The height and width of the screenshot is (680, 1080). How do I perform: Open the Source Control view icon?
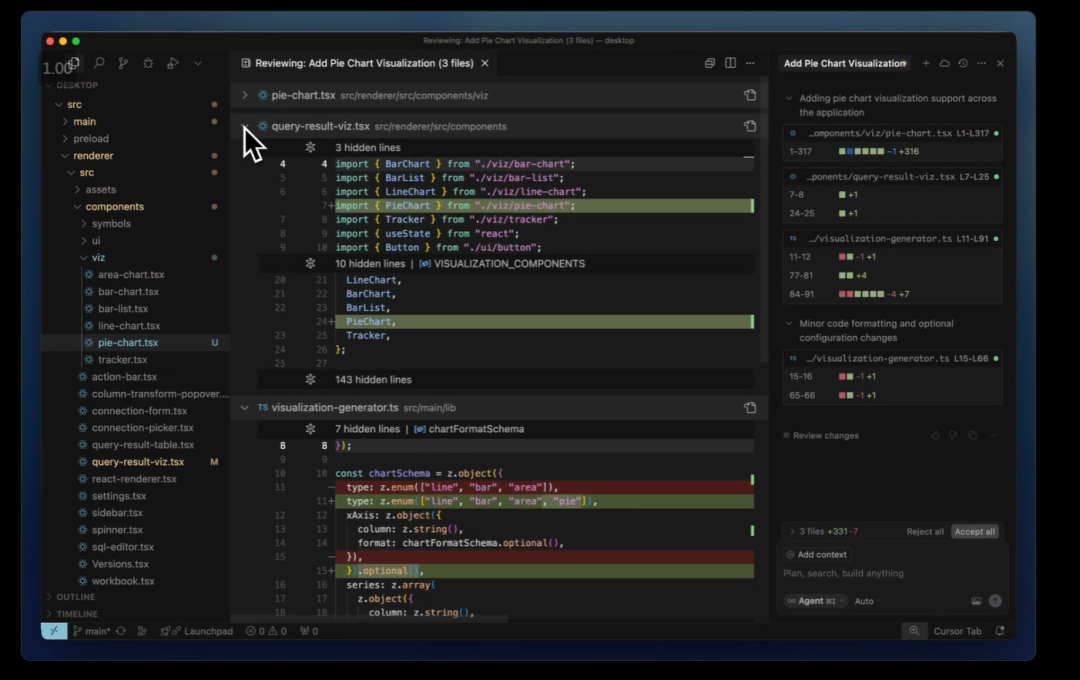click(123, 63)
